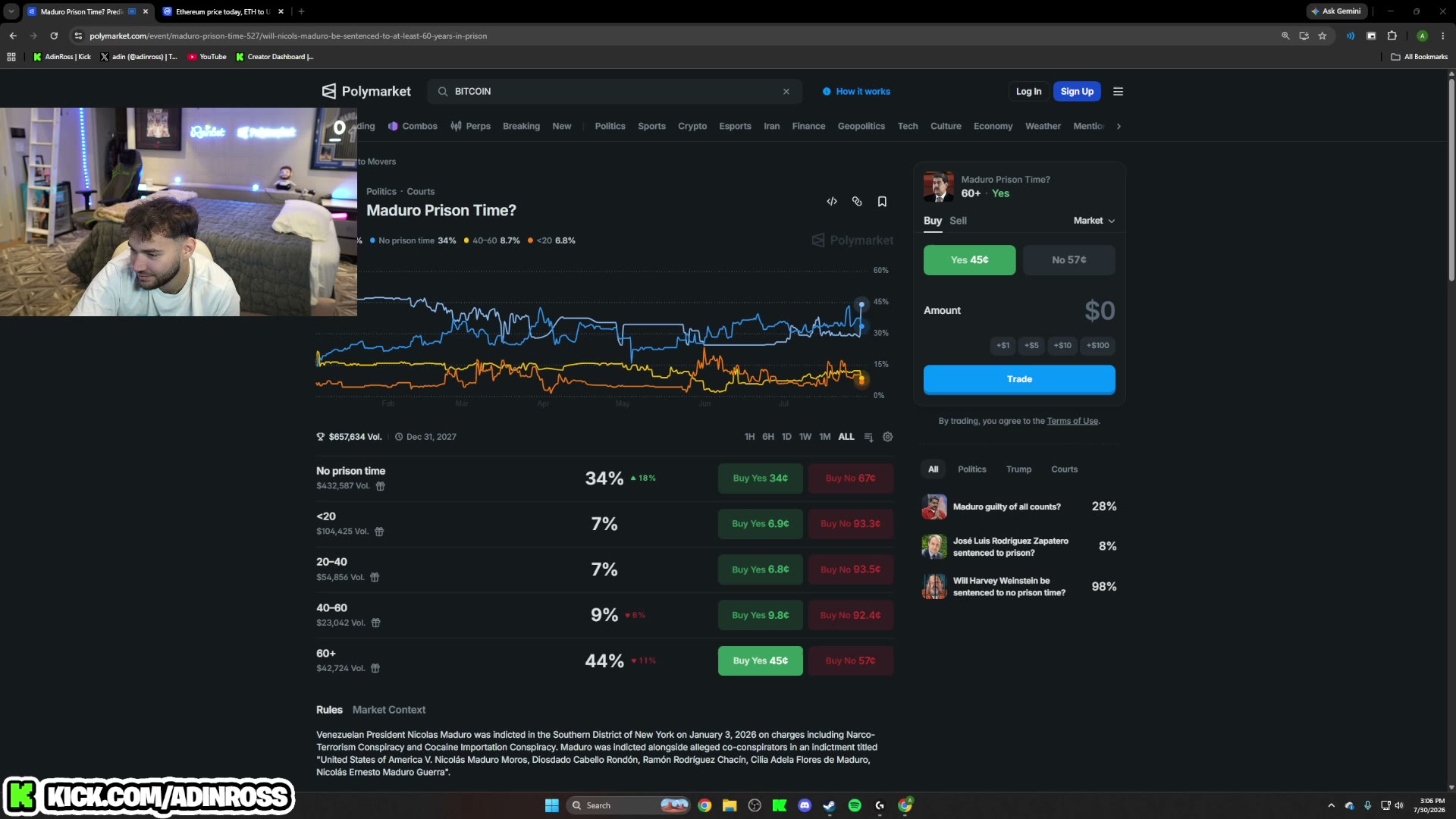The height and width of the screenshot is (819, 1456).
Task: Open the chart settings gear
Action: click(x=888, y=437)
